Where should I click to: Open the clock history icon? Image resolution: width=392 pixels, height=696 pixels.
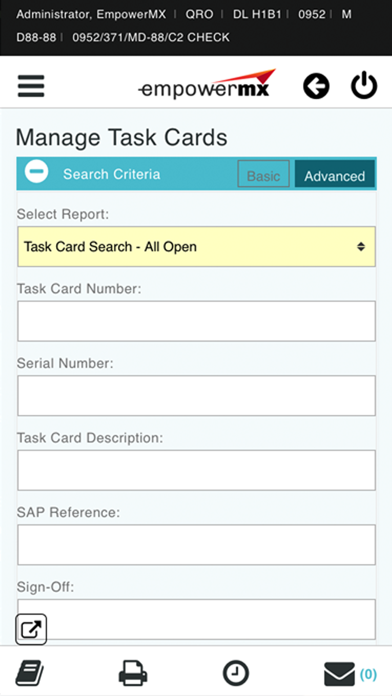click(x=236, y=673)
